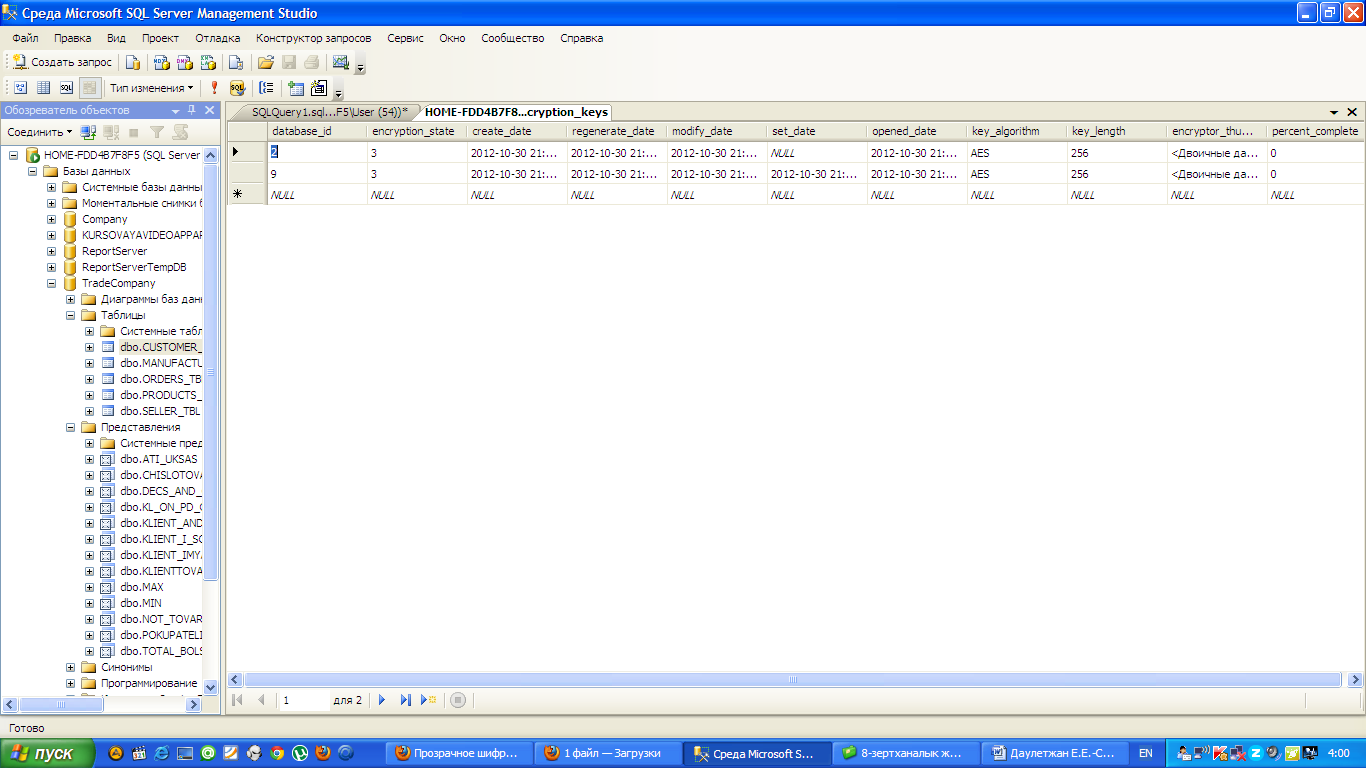Click the red Execute SQL exclamation icon

pyautogui.click(x=214, y=88)
